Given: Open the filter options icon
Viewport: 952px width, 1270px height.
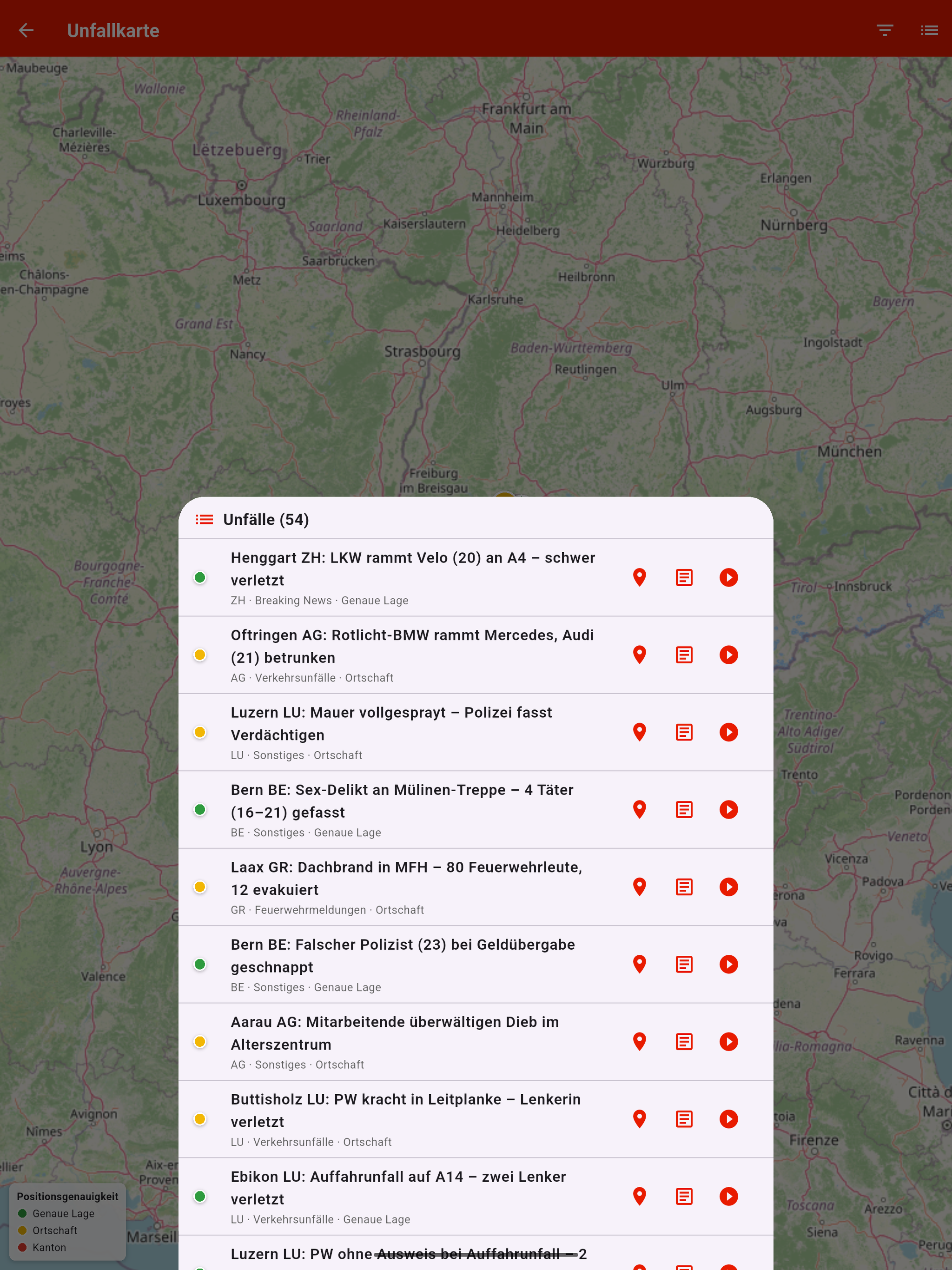Looking at the screenshot, I should pyautogui.click(x=885, y=30).
